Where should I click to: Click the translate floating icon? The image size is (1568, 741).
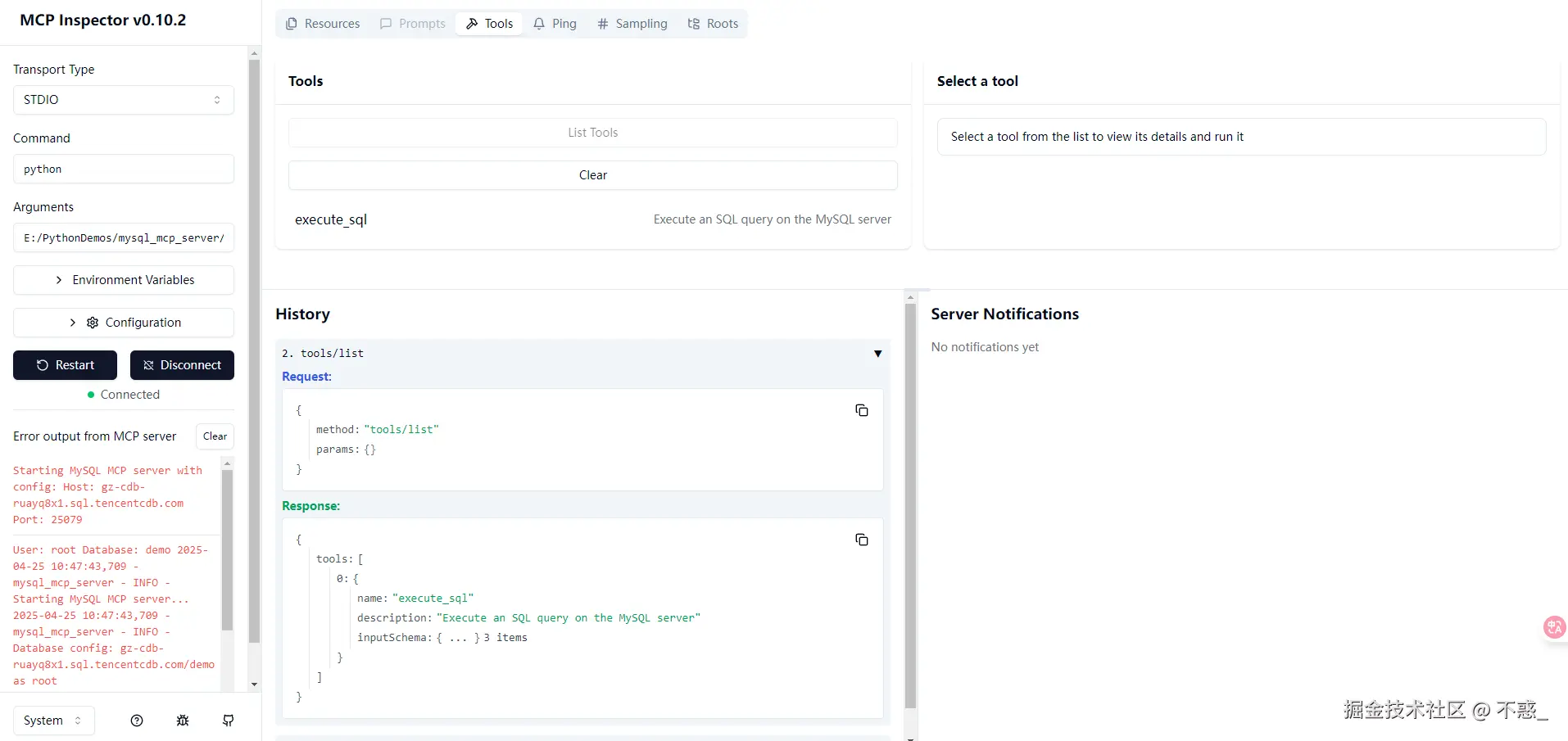tap(1554, 627)
